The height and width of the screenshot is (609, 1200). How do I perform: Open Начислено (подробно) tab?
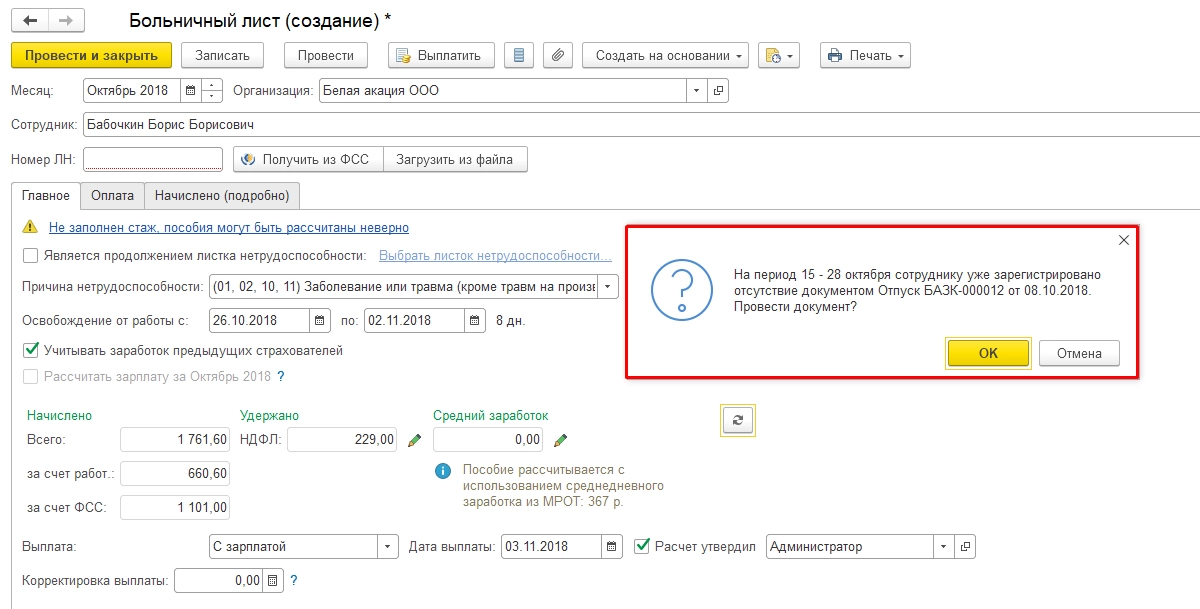click(x=222, y=196)
